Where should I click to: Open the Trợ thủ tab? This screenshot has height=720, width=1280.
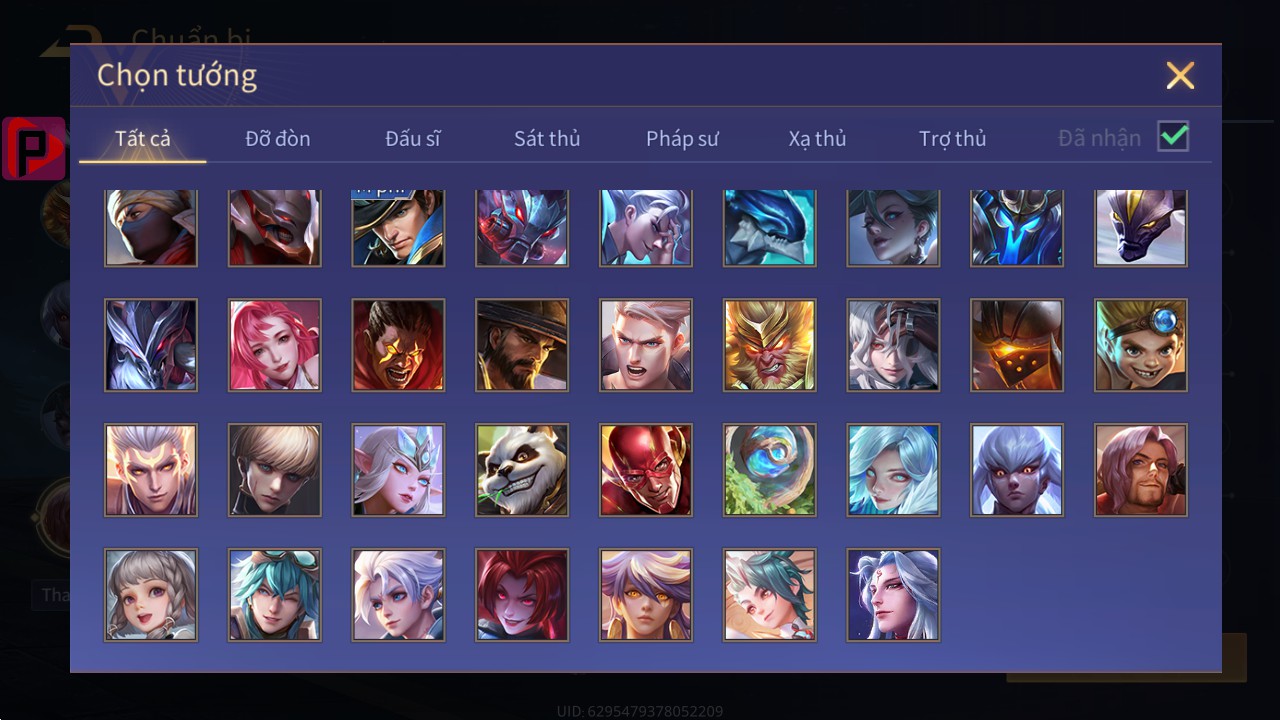[952, 138]
